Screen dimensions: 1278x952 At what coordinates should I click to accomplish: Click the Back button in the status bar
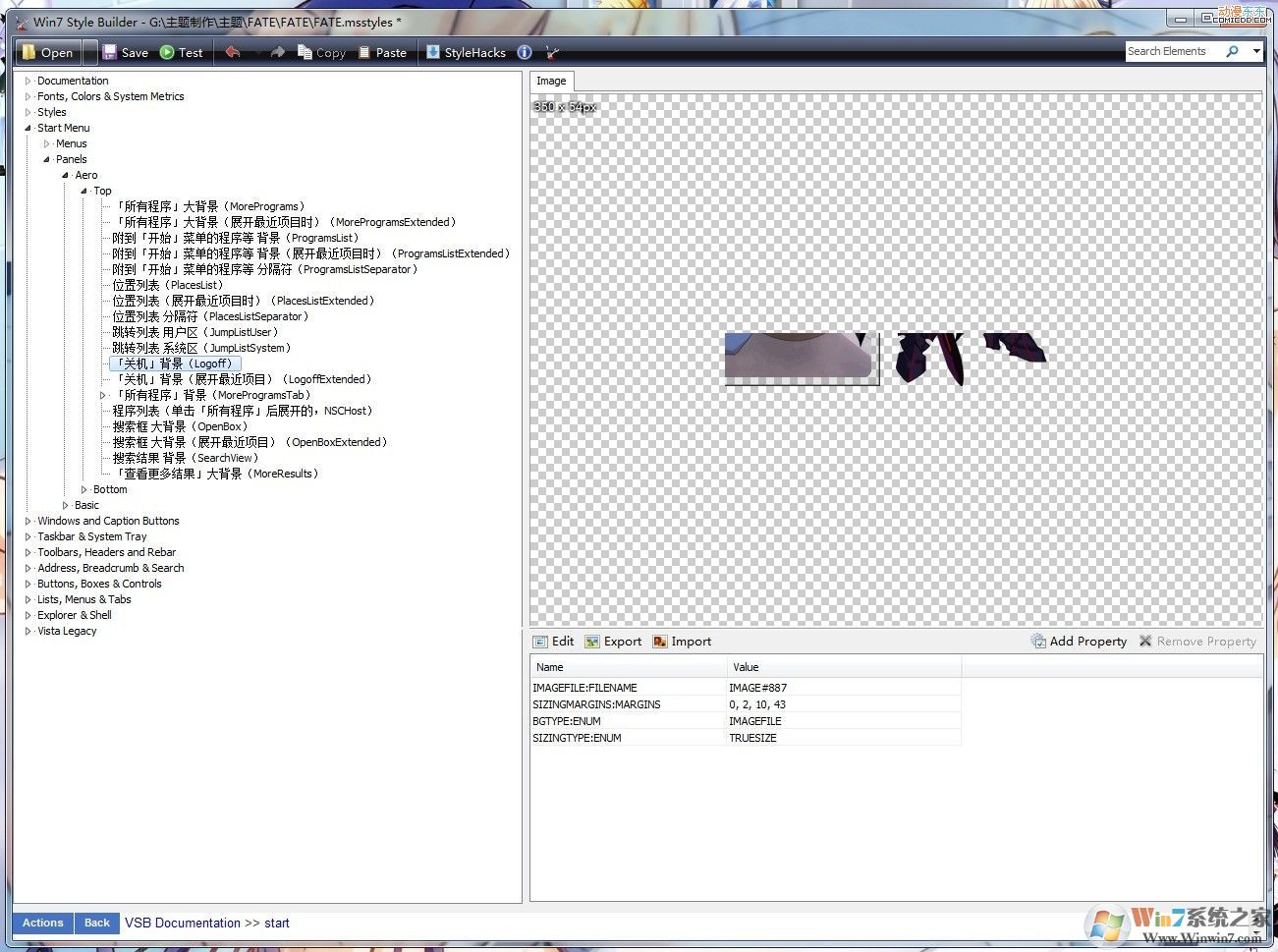tap(96, 923)
